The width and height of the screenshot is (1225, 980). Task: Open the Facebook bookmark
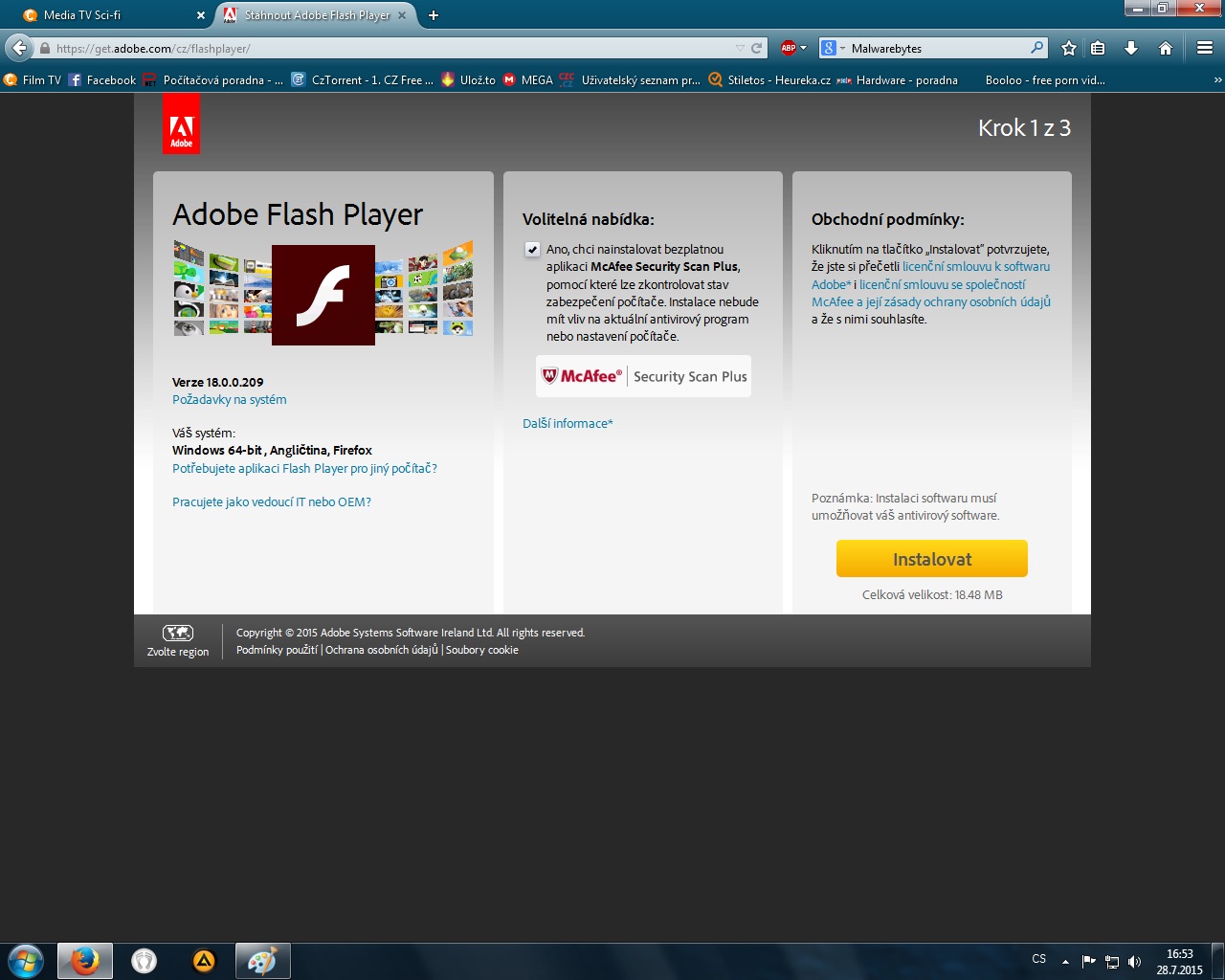pos(102,80)
